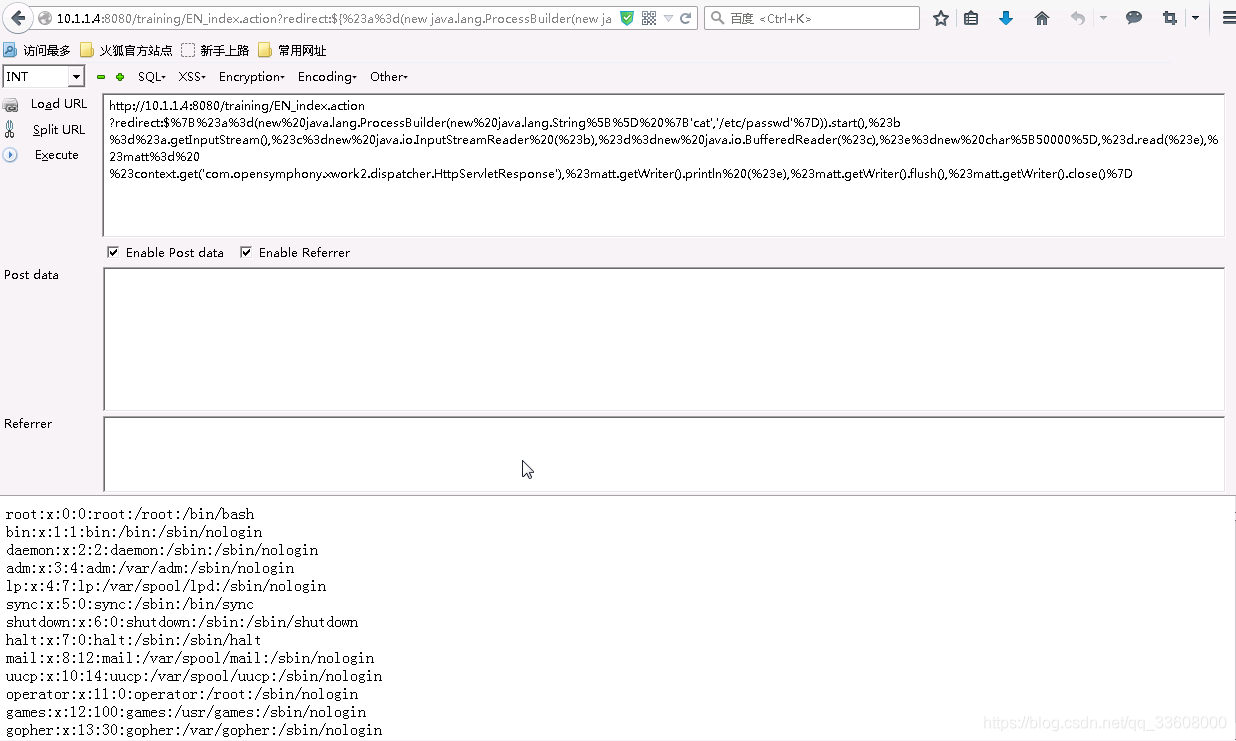Image resolution: width=1236 pixels, height=741 pixels.
Task: Select the halt:x:7:0 passwd line
Action: point(134,641)
